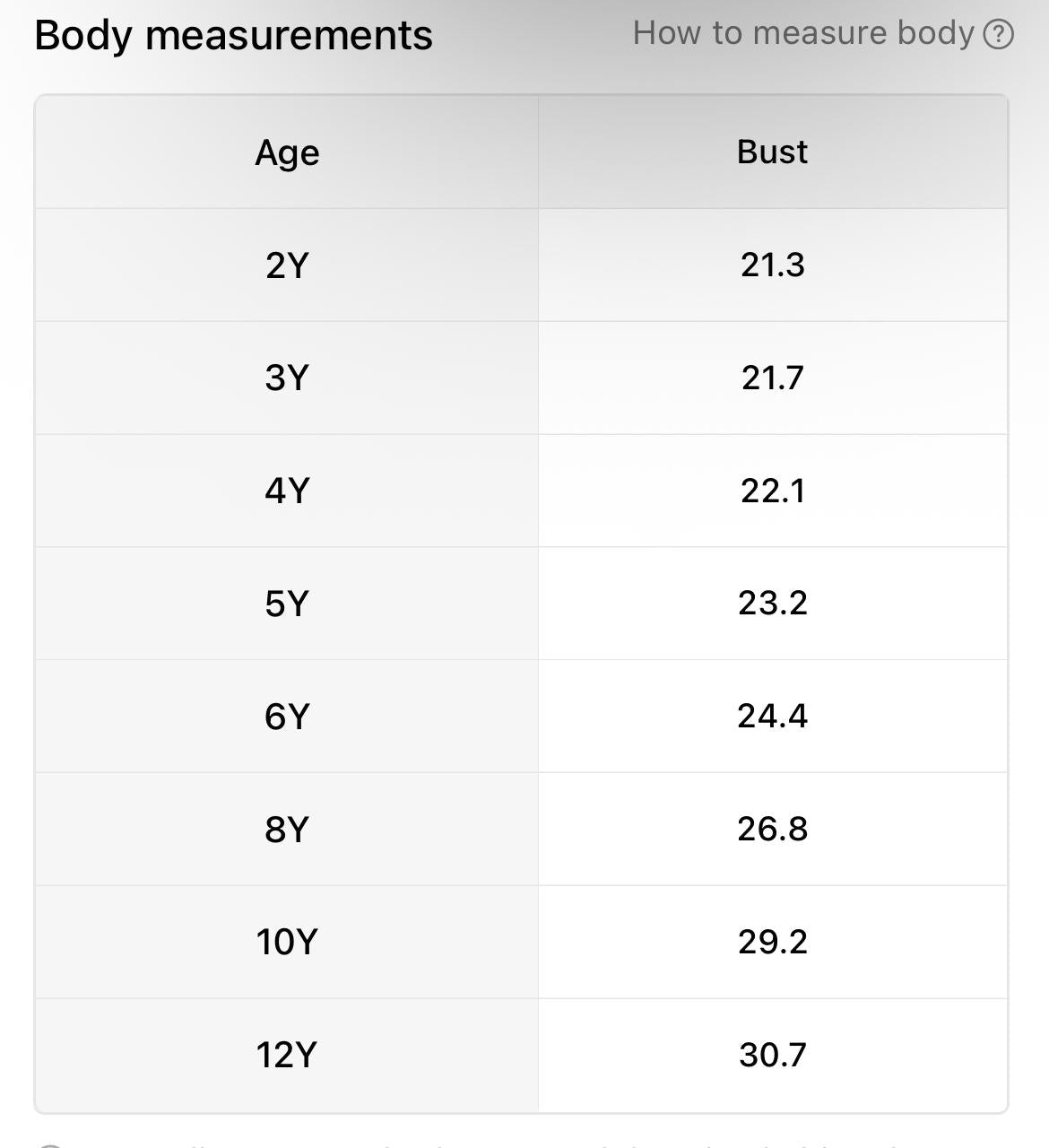Click the 6Y age cell
The image size is (1049, 1148).
[x=287, y=717]
